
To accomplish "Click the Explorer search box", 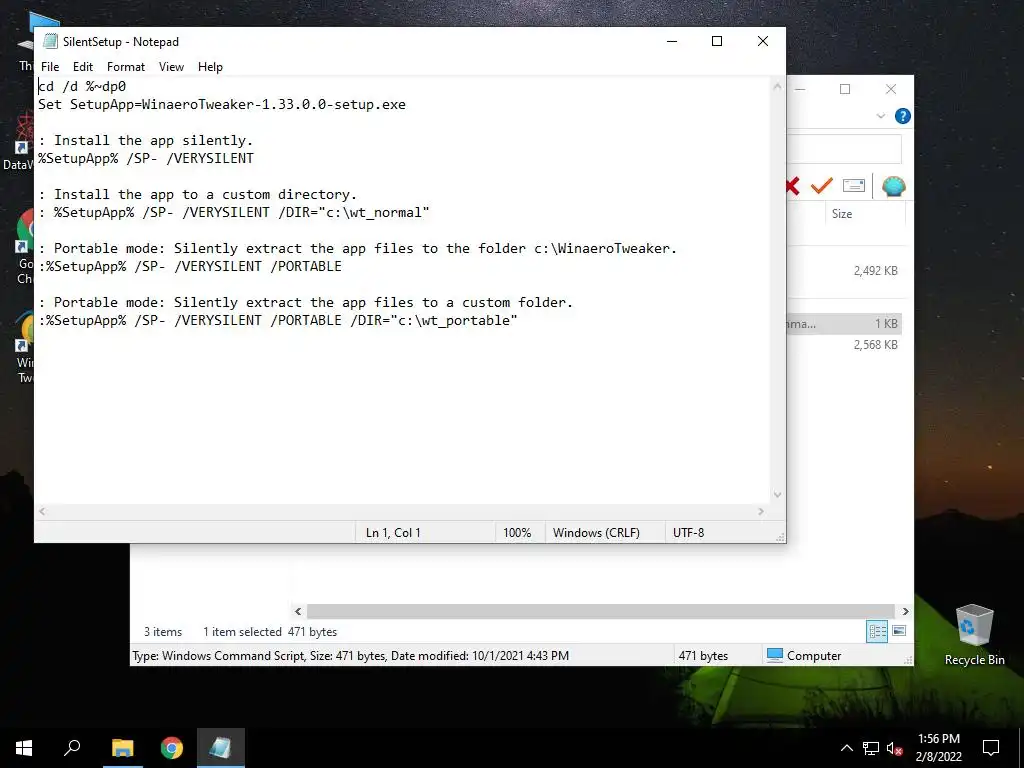I will [844, 150].
